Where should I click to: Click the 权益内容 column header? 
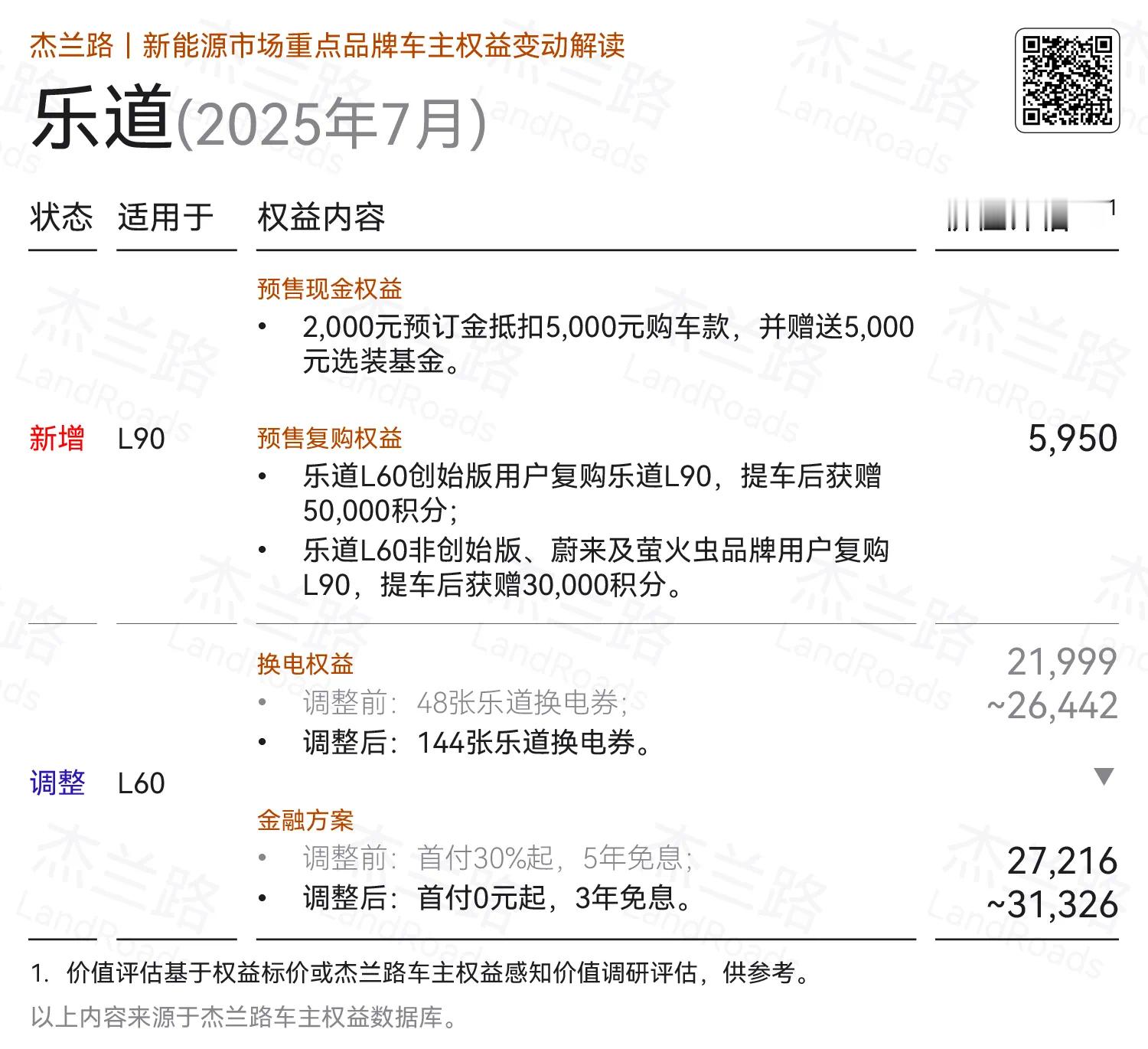321,217
